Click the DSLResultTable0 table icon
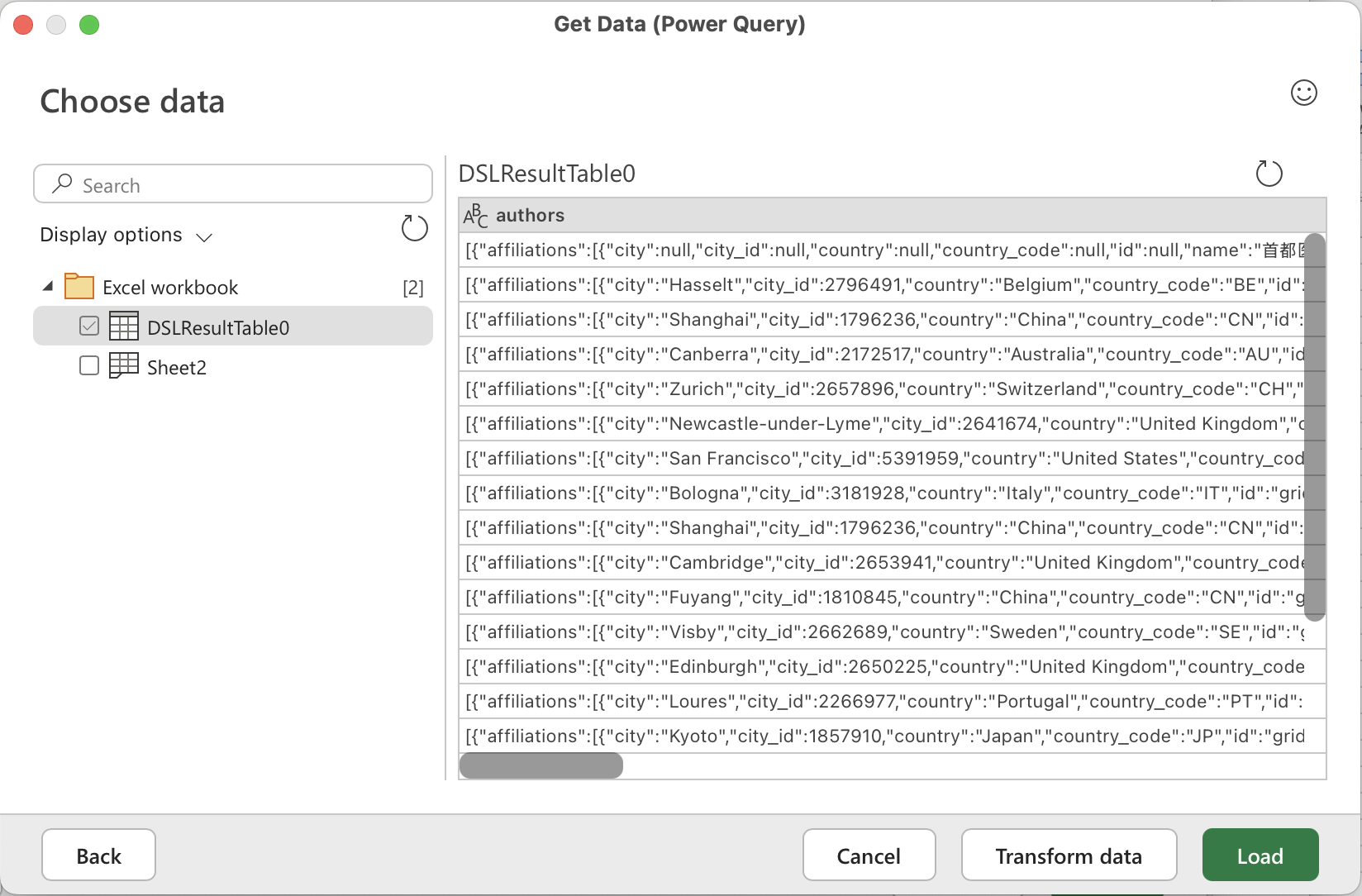Image resolution: width=1362 pixels, height=896 pixels. click(124, 326)
